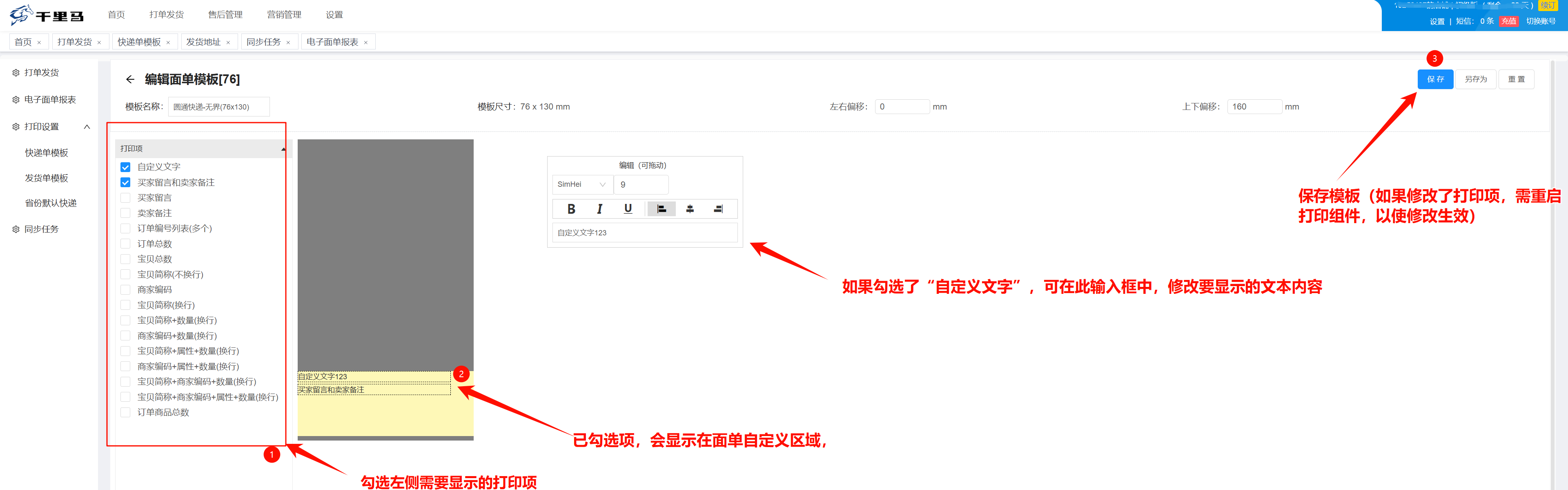This screenshot has height=490, width=1568.
Task: Toggle bold formatting in the edit panel
Action: (571, 209)
